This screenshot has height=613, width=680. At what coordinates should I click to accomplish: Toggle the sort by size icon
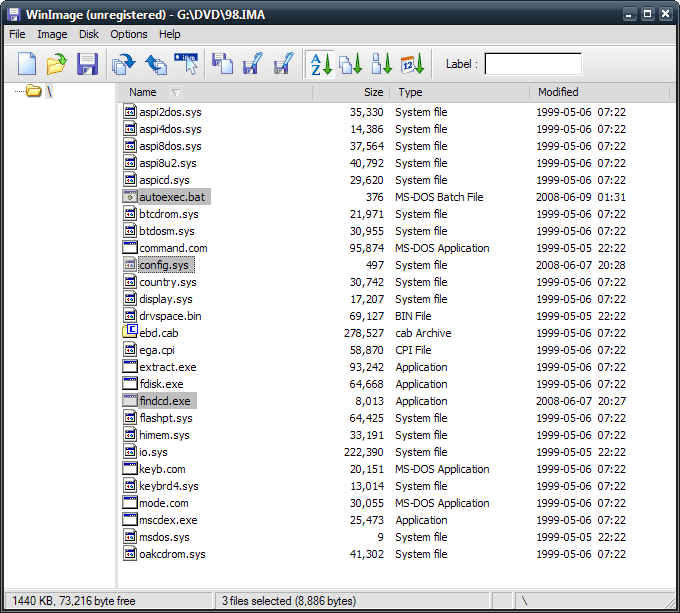pos(382,64)
